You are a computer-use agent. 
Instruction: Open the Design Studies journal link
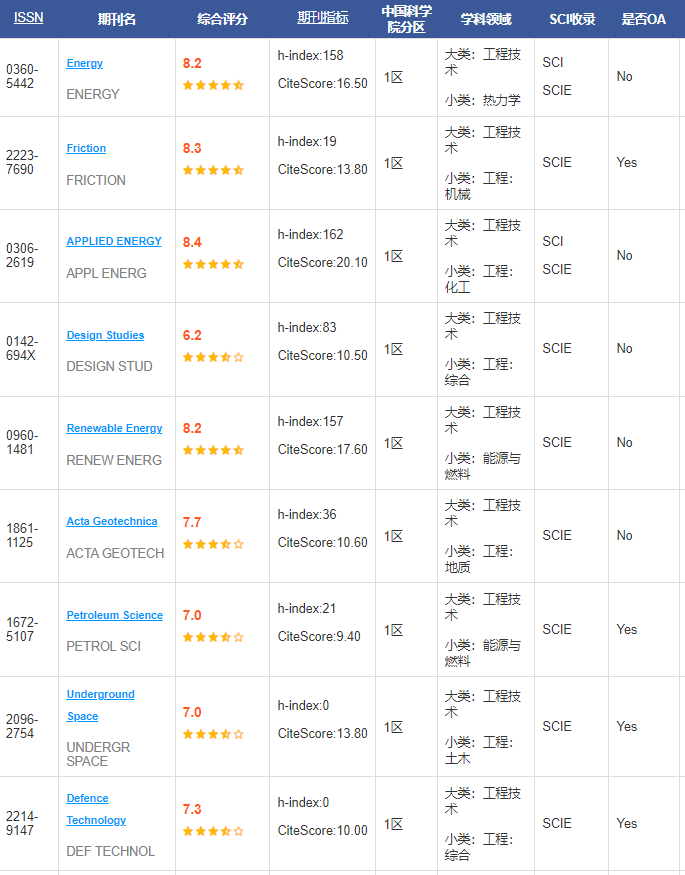105,335
